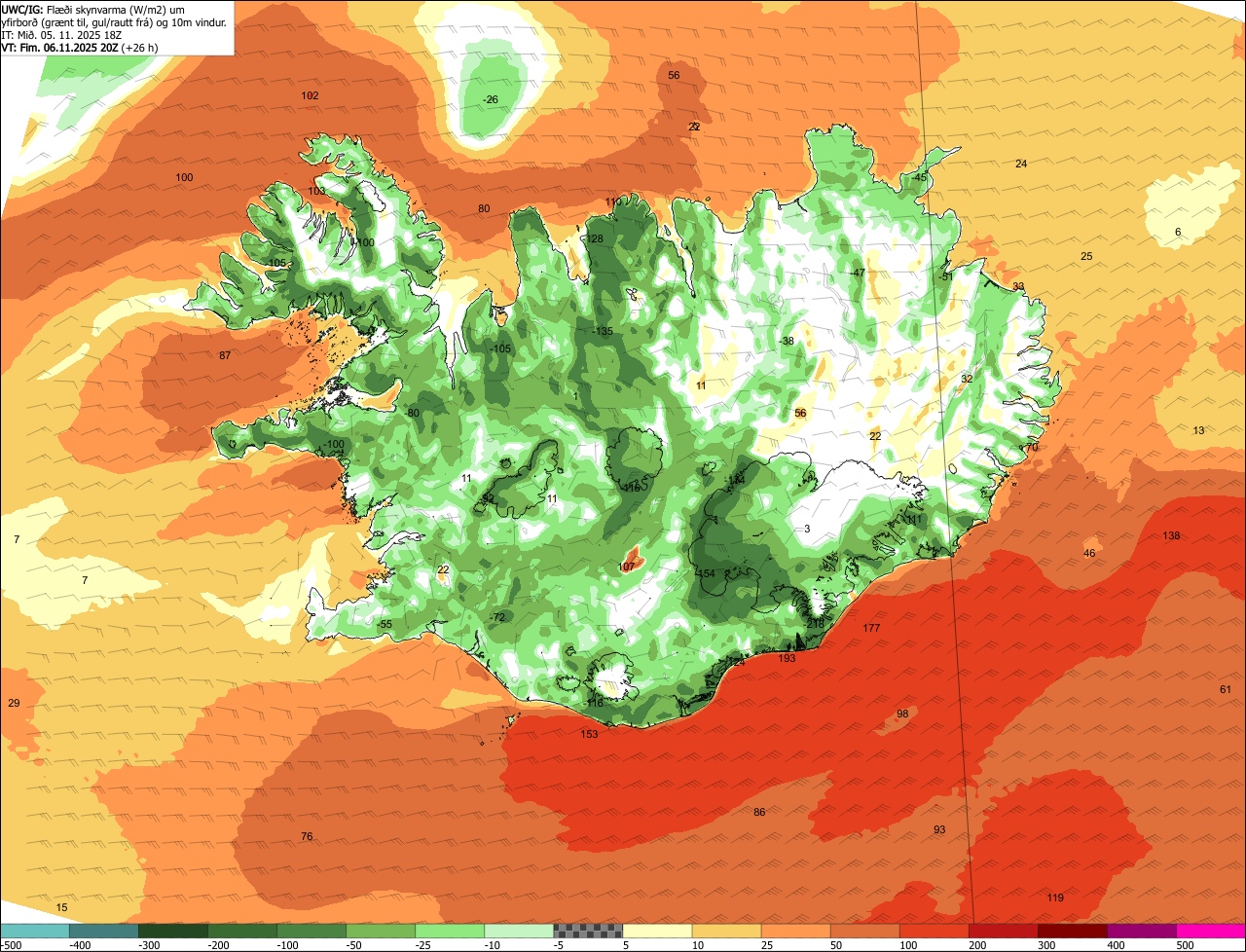Click the map value 138

click(1171, 535)
